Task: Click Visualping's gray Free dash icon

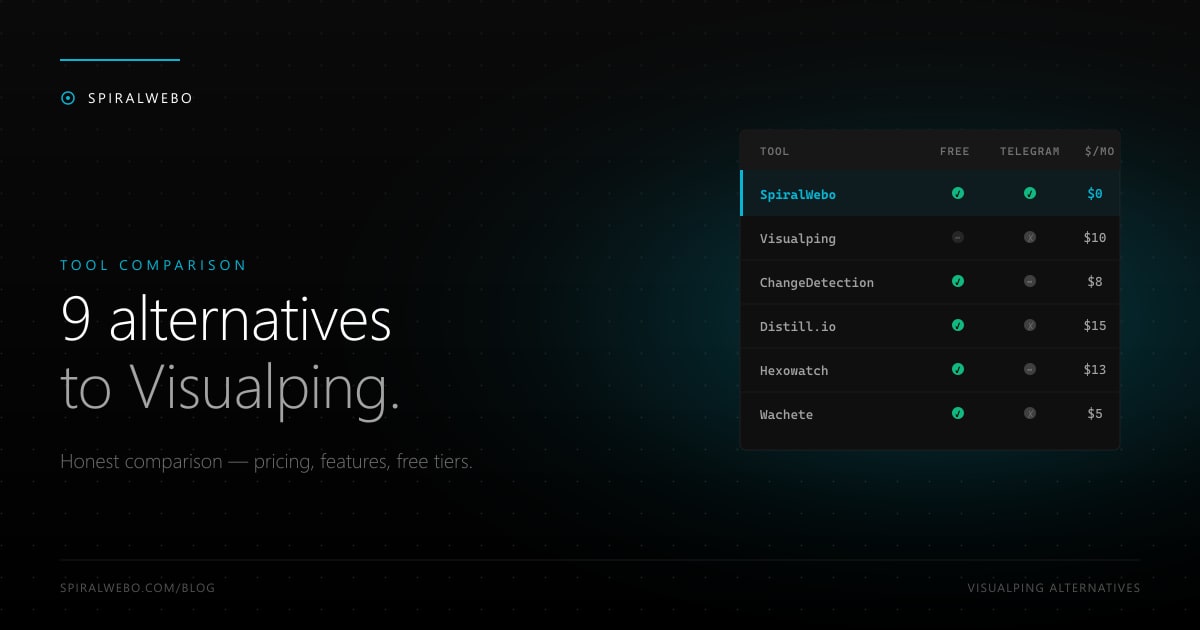Action: [958, 238]
